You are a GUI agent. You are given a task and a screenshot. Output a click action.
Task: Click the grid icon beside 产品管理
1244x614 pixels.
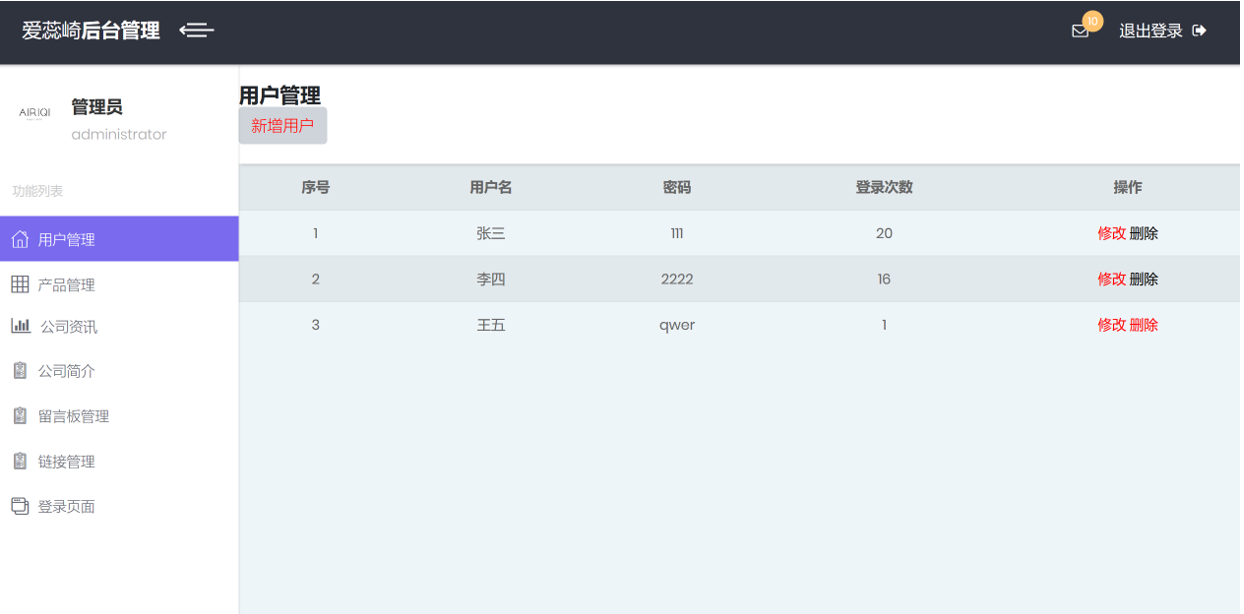click(20, 285)
